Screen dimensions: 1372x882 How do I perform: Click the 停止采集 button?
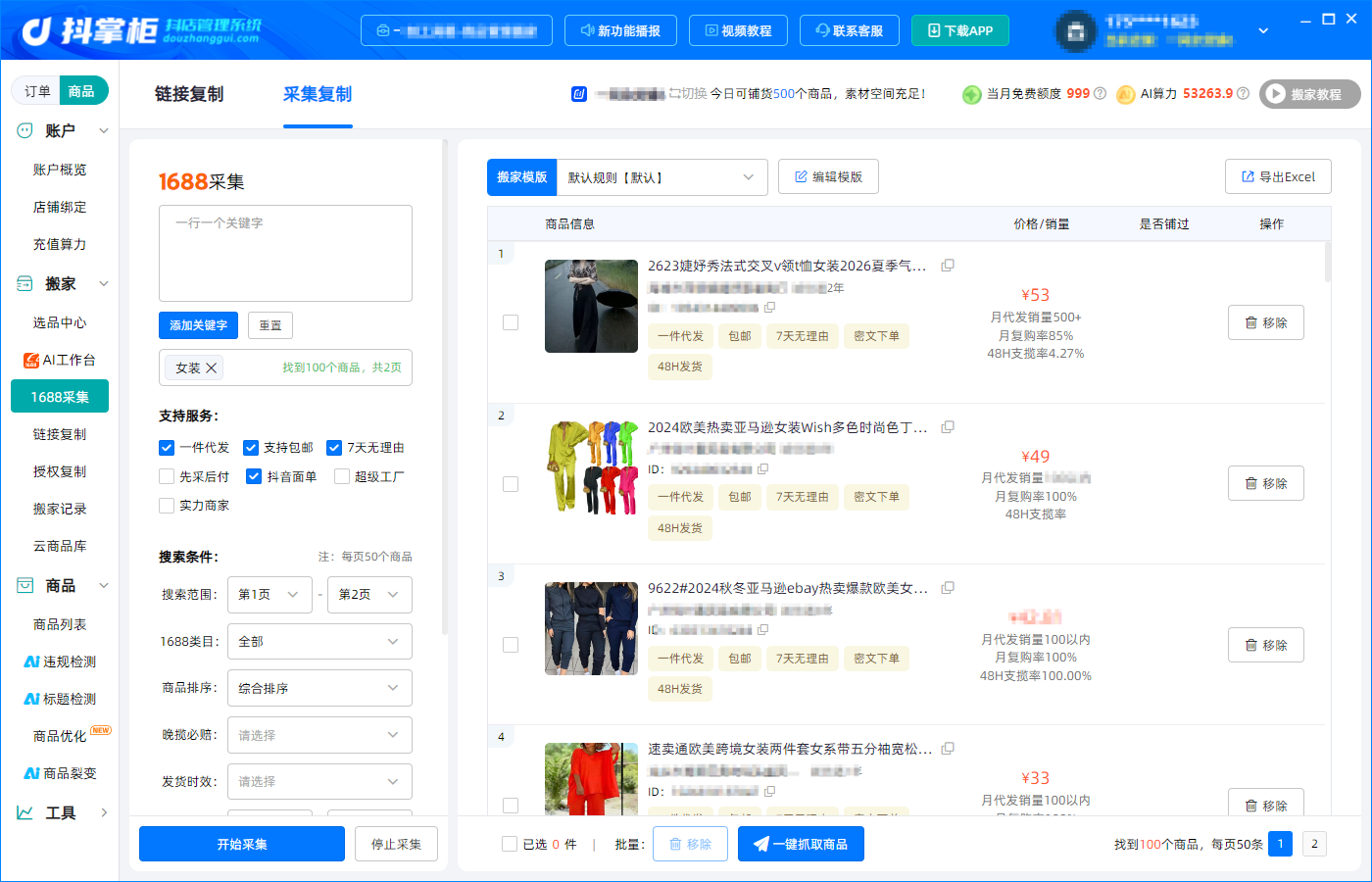(x=396, y=844)
